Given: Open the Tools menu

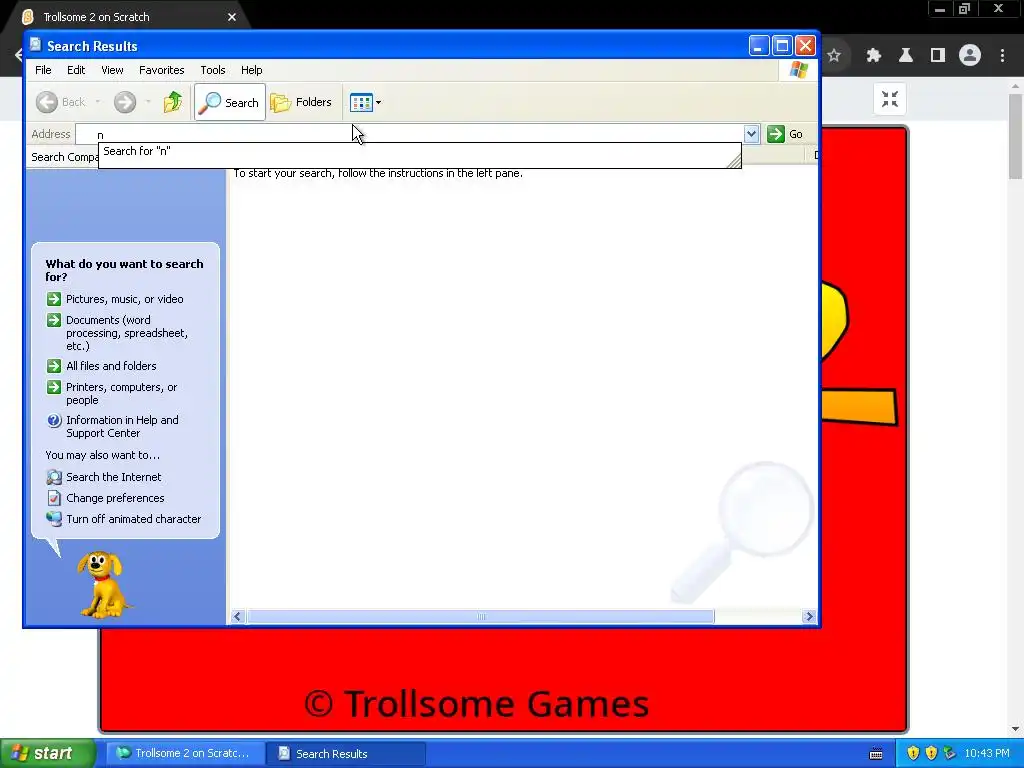Looking at the screenshot, I should point(213,70).
